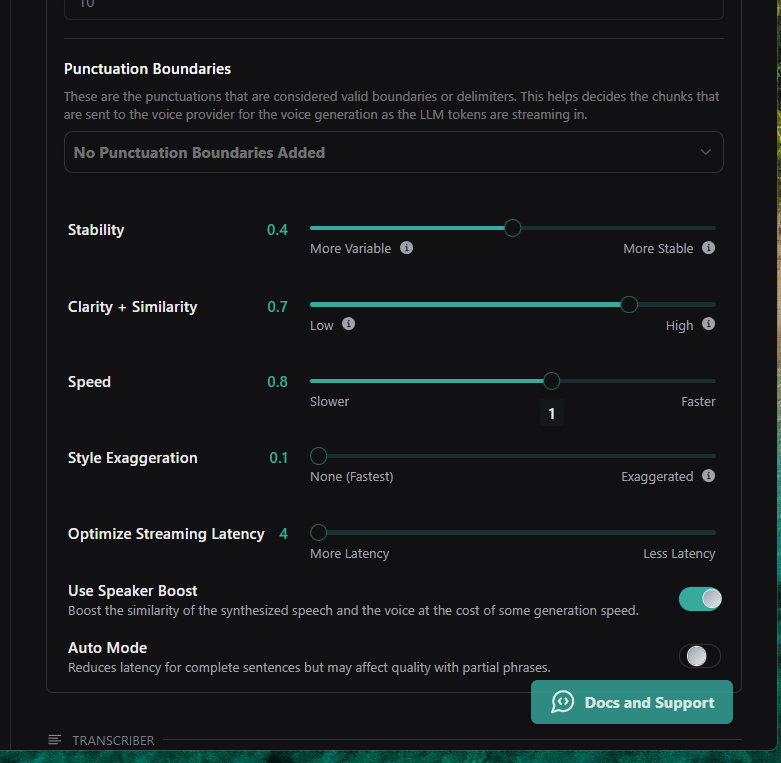The width and height of the screenshot is (781, 763).
Task: Open the Punctuation Boundaries dropdown
Action: 393,153
